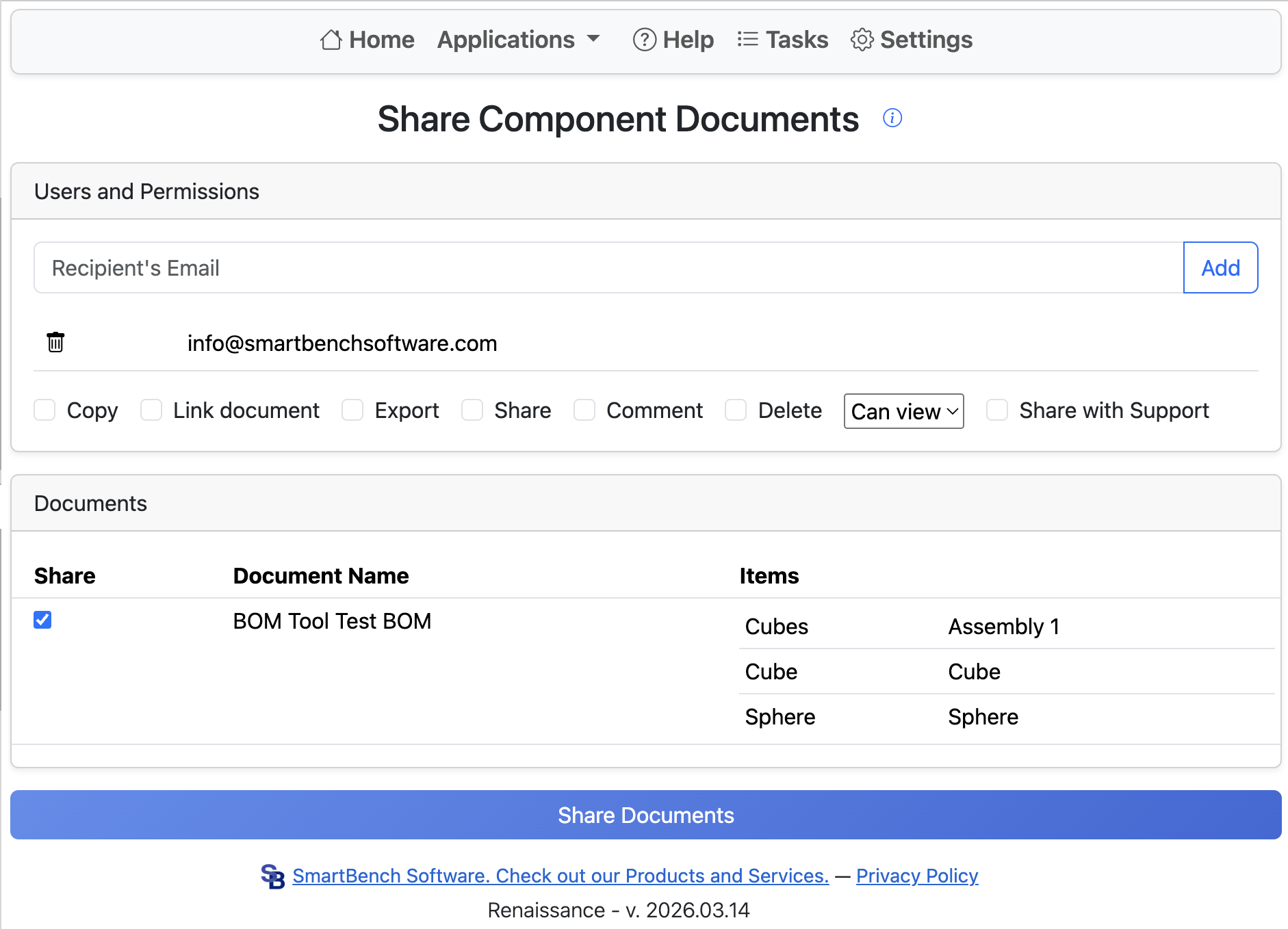This screenshot has height=929, width=1288.
Task: Click the Tasks list icon
Action: [x=748, y=40]
